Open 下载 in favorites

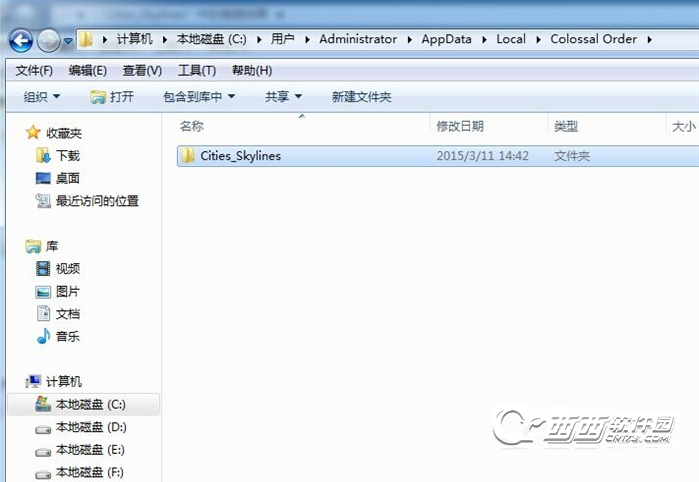[68, 156]
